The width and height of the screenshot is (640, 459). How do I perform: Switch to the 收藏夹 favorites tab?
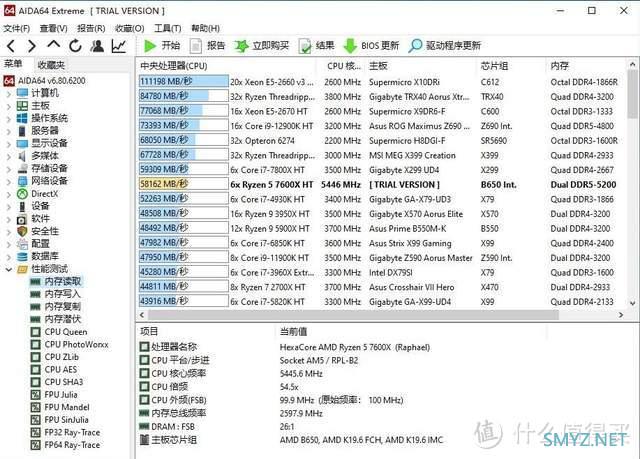click(51, 65)
